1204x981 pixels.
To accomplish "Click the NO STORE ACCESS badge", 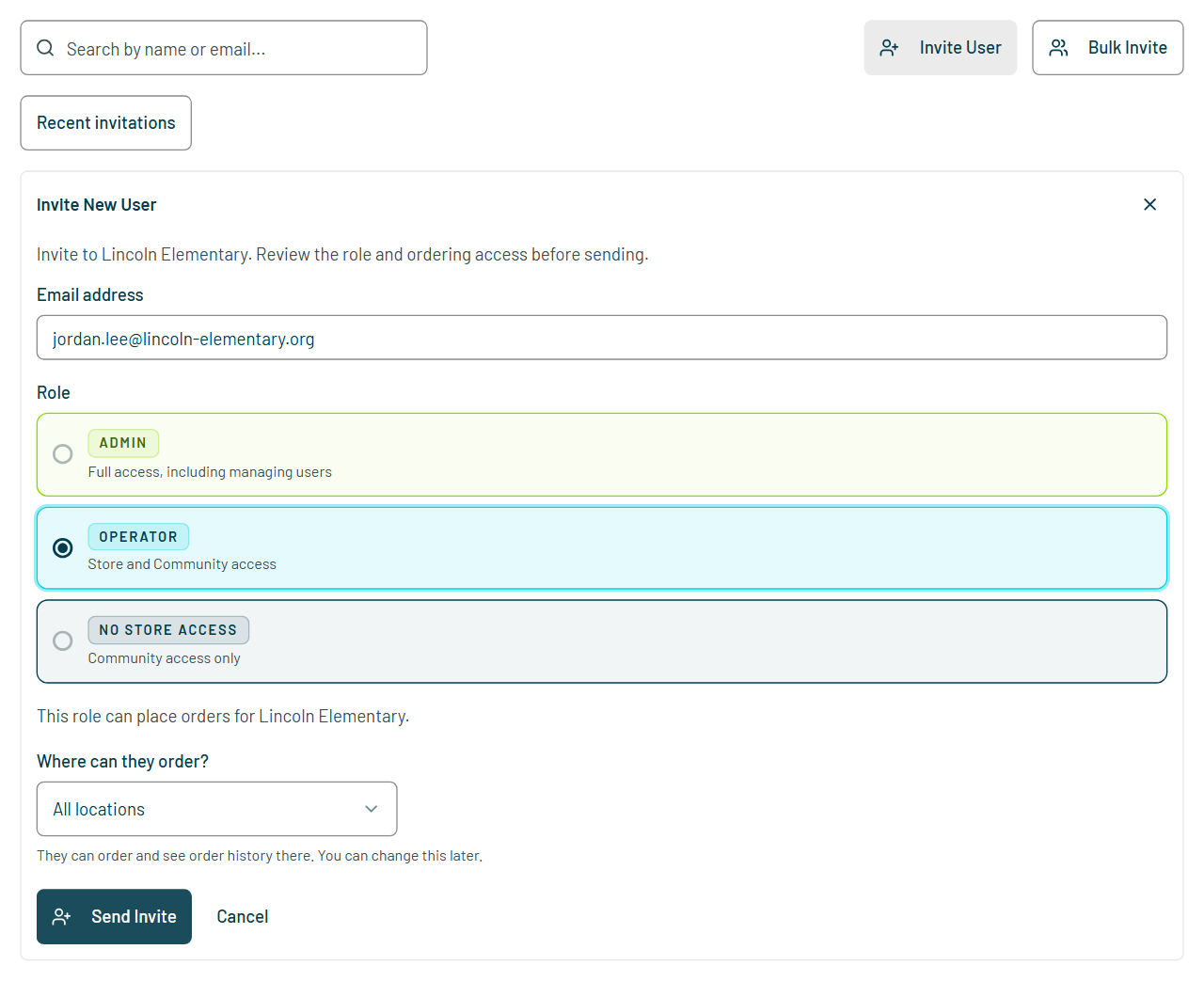I will pyautogui.click(x=168, y=630).
